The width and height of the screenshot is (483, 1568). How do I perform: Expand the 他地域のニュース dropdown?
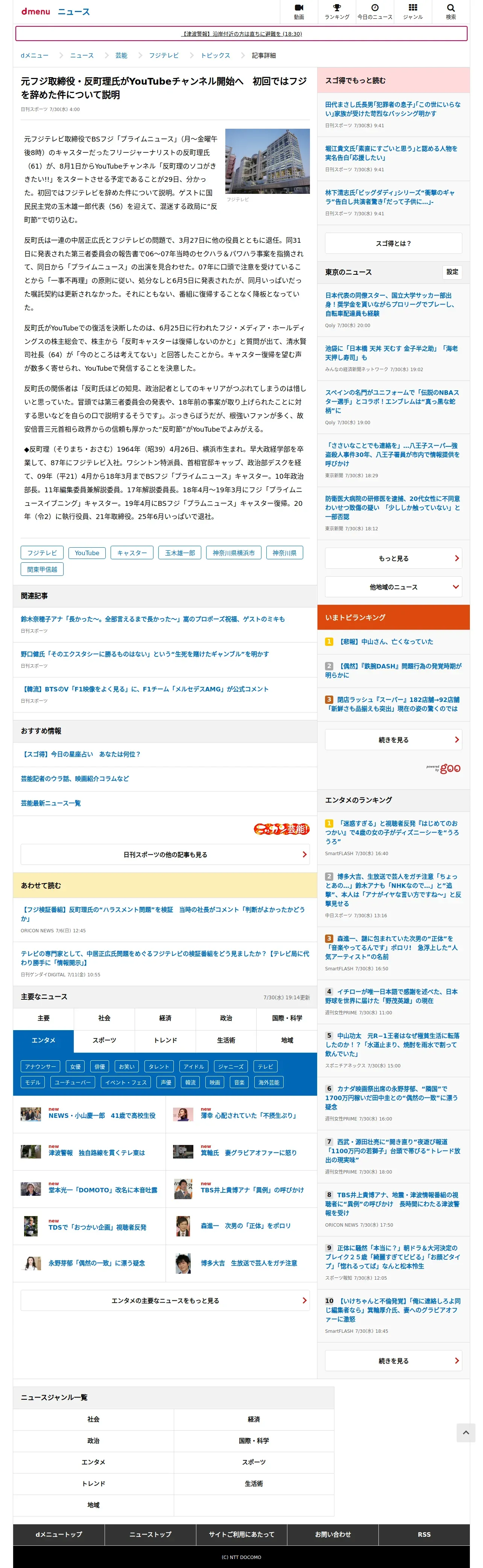coord(393,587)
